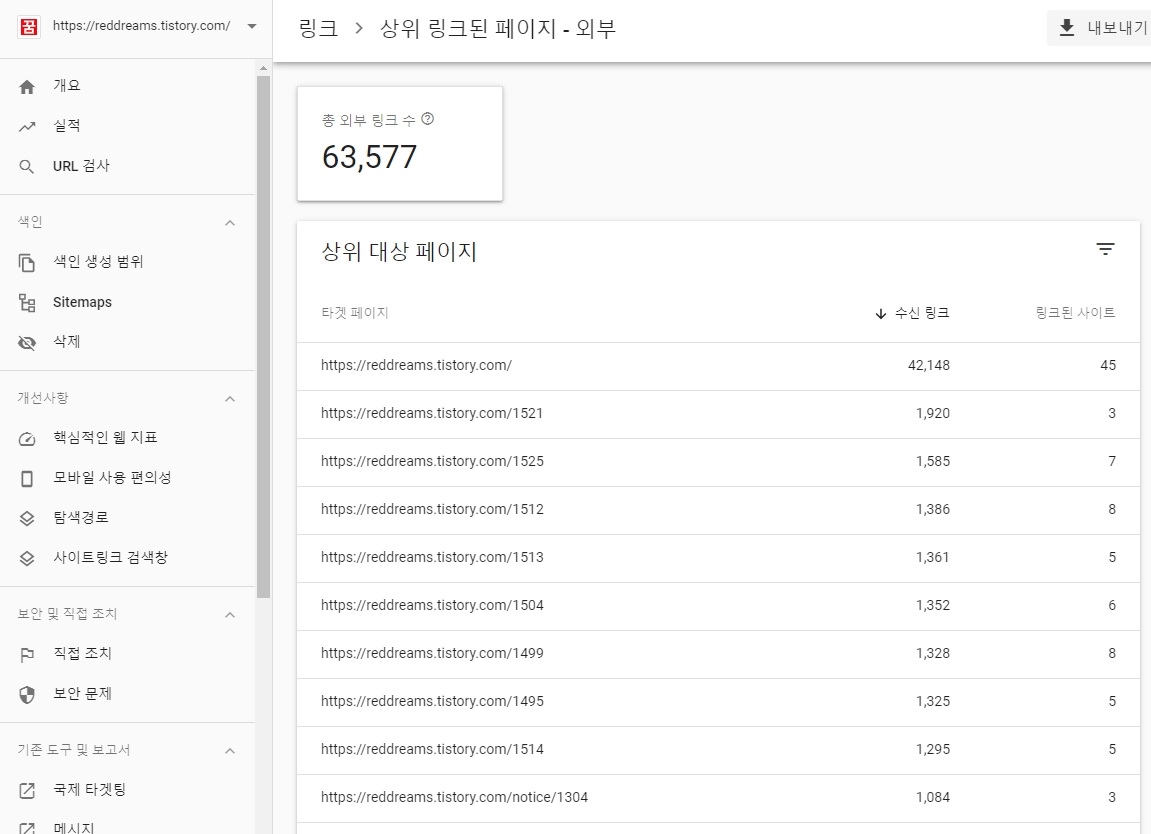Open row reddreams.tistory.com/1499
The image size is (1151, 834).
click(x=719, y=654)
